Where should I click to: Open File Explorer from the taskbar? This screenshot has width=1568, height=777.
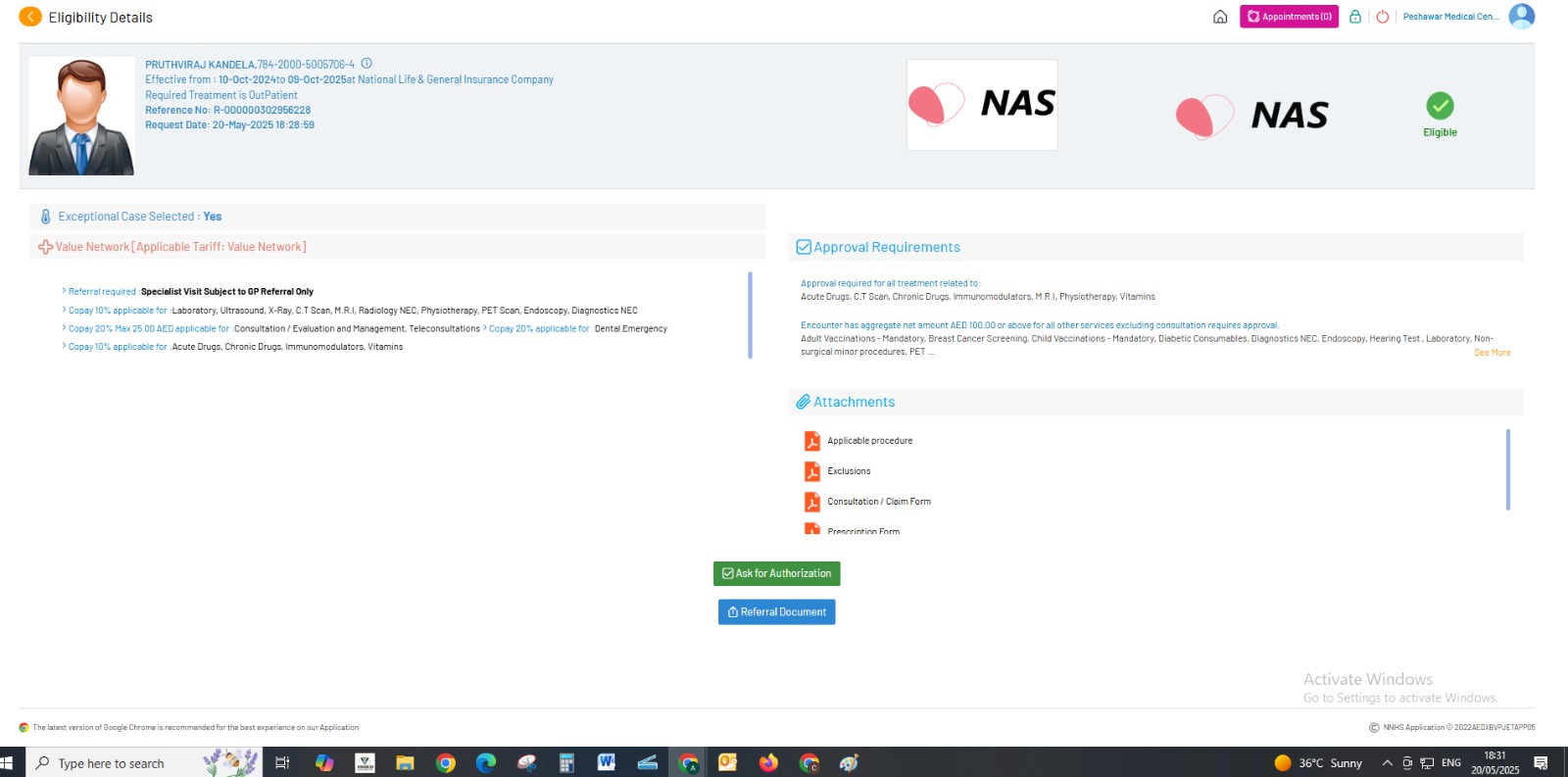(x=406, y=762)
